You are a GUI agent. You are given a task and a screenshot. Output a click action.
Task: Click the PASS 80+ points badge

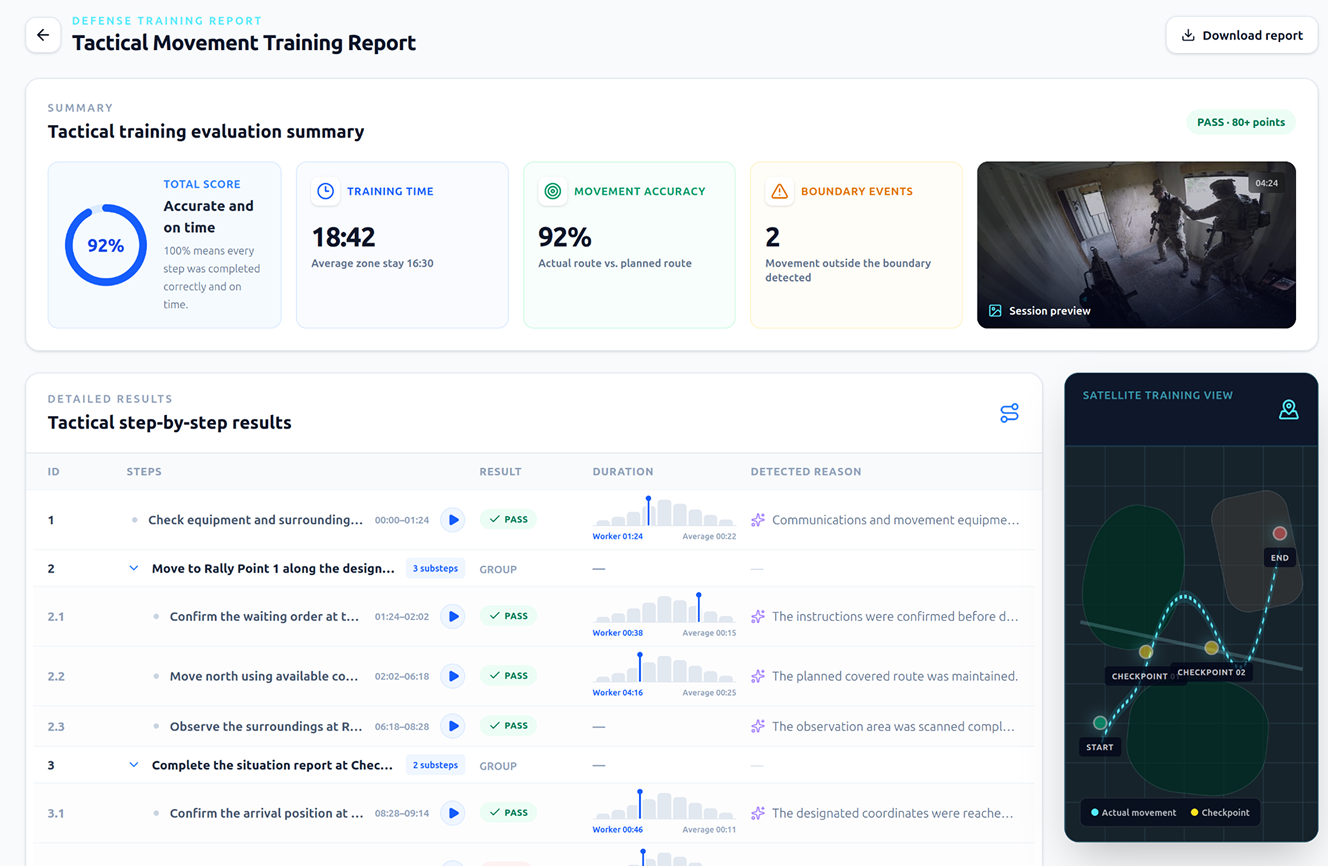coord(1241,122)
